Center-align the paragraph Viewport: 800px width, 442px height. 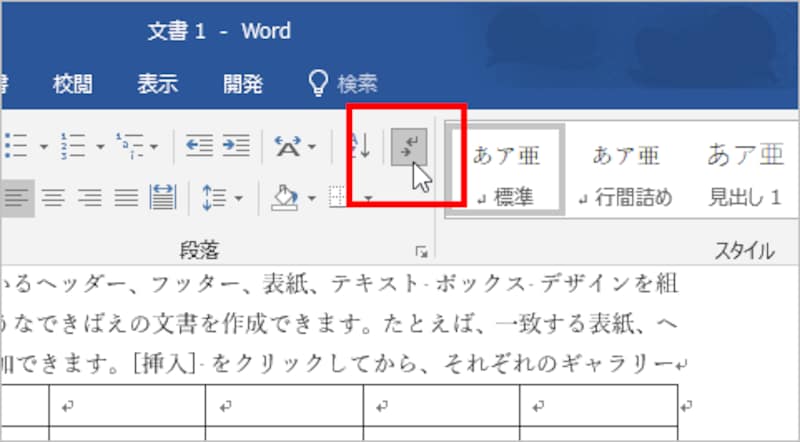tap(53, 198)
